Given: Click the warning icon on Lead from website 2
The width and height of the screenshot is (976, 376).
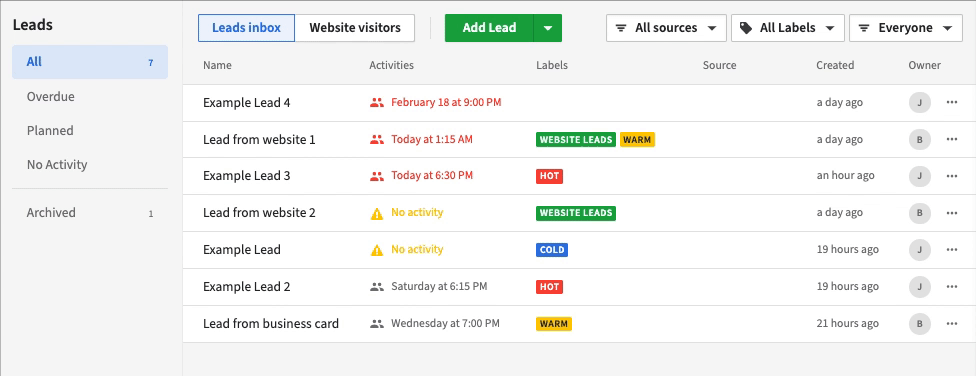Looking at the screenshot, I should coord(377,213).
